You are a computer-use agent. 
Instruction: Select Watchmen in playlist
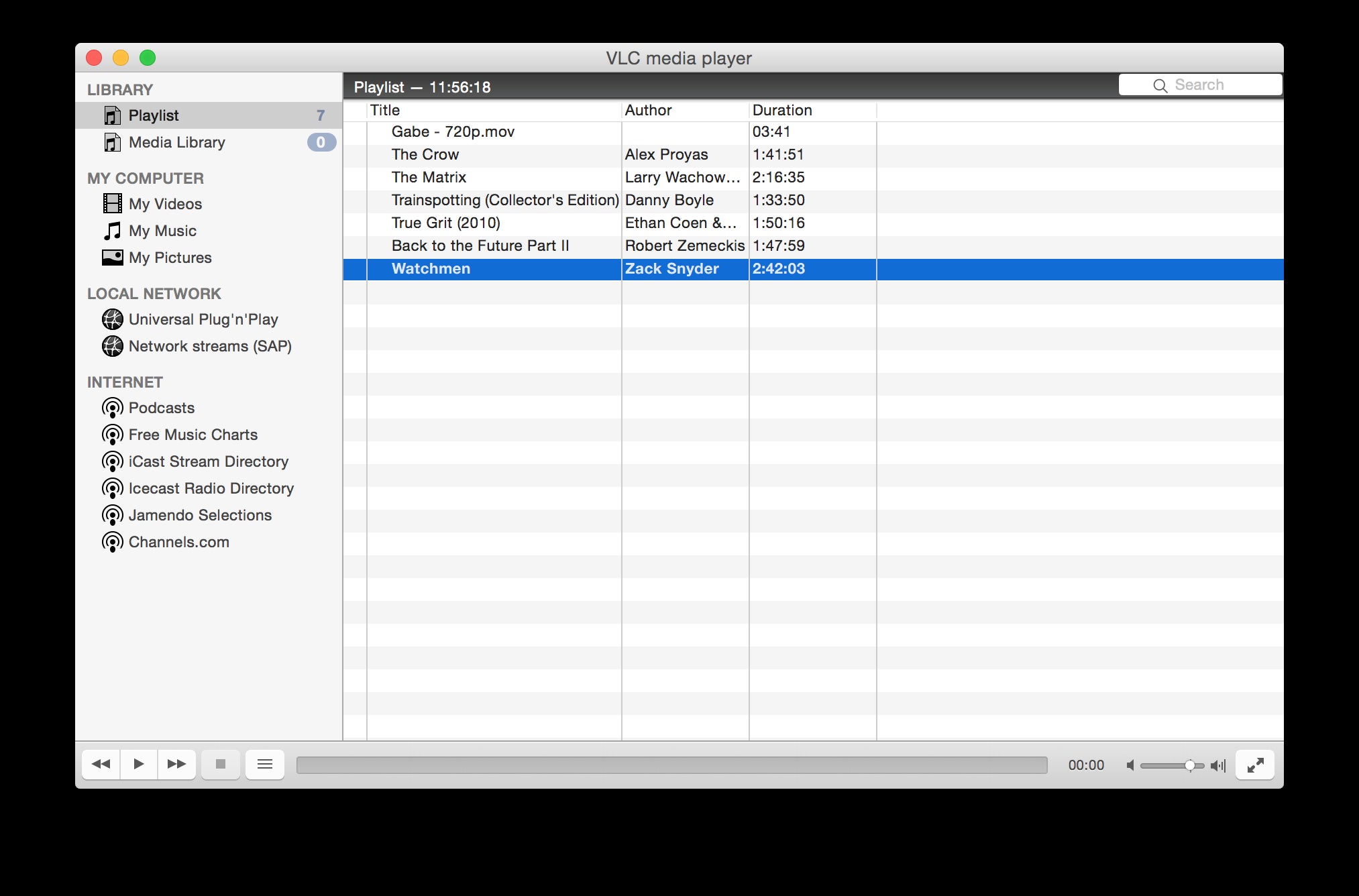click(x=430, y=267)
